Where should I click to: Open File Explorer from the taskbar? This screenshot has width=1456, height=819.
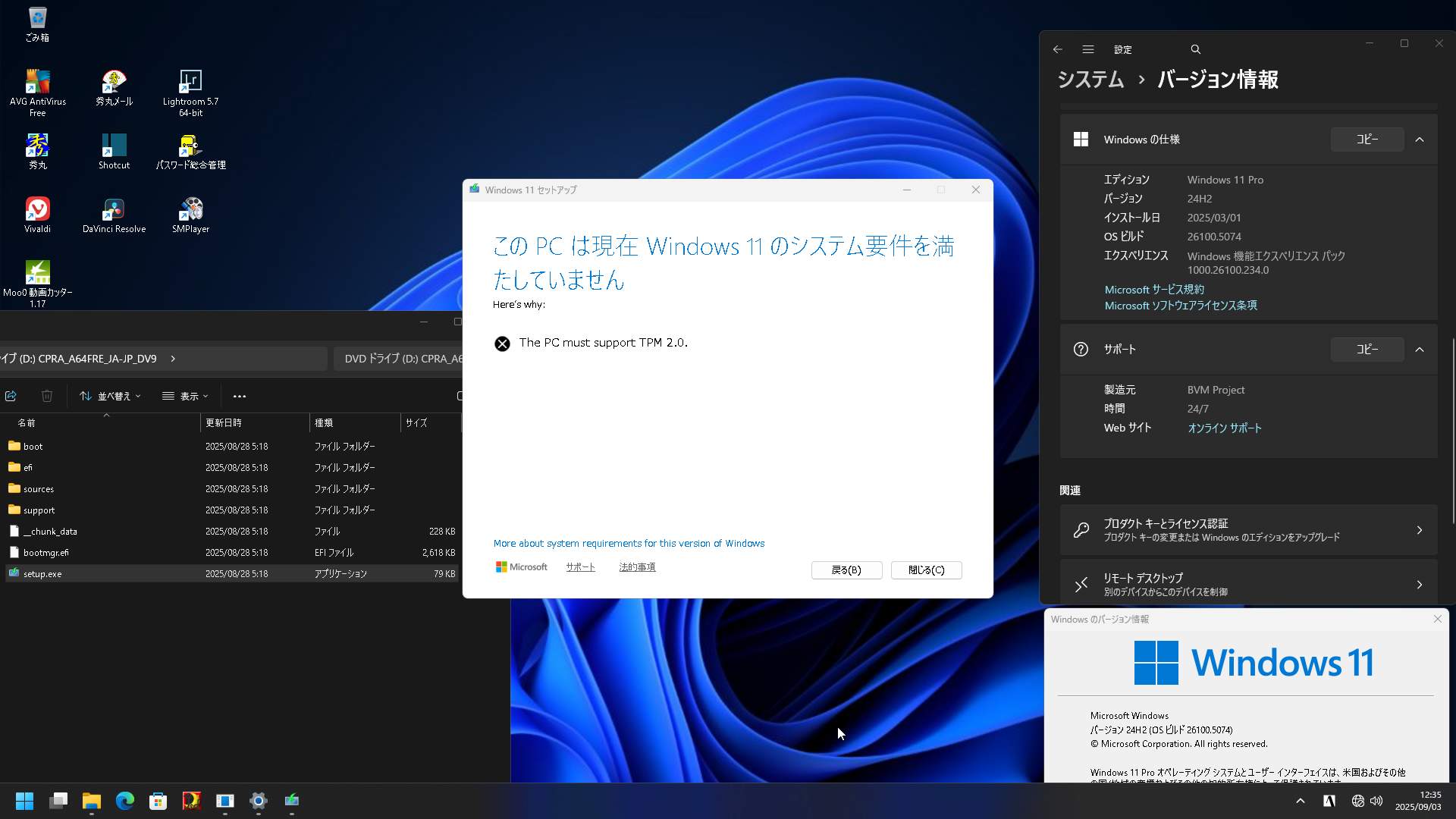[92, 801]
